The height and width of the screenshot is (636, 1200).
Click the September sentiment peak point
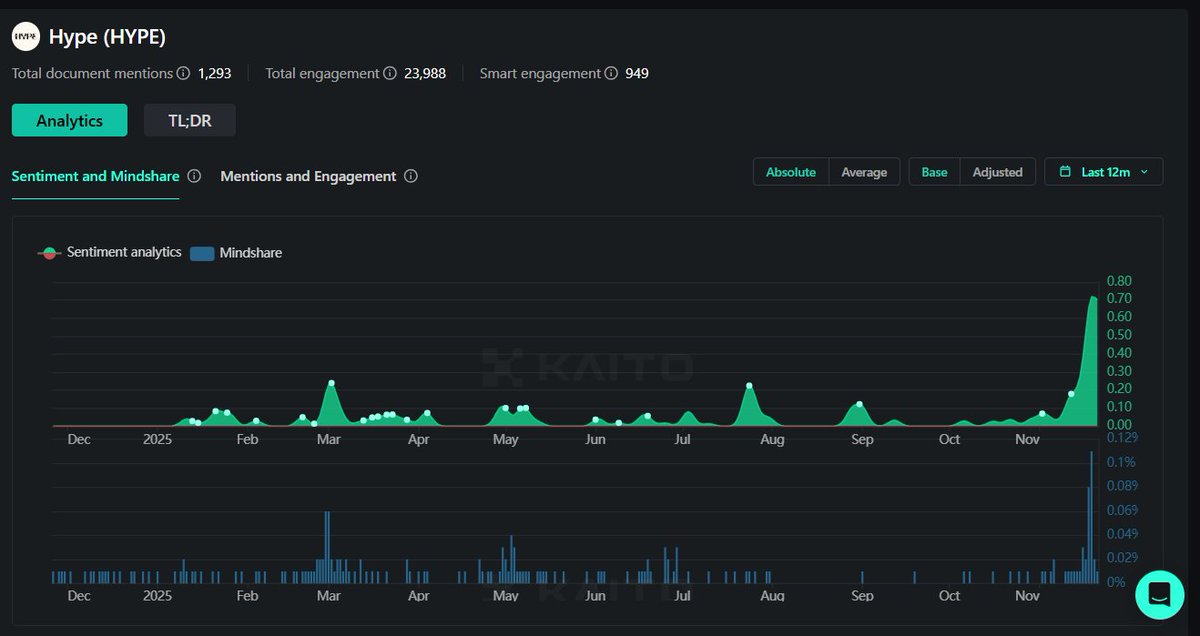tap(859, 404)
